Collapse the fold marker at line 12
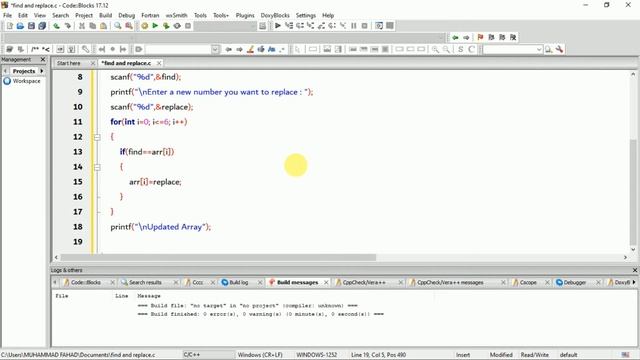Screen dimensions: 640x360 click(x=97, y=137)
